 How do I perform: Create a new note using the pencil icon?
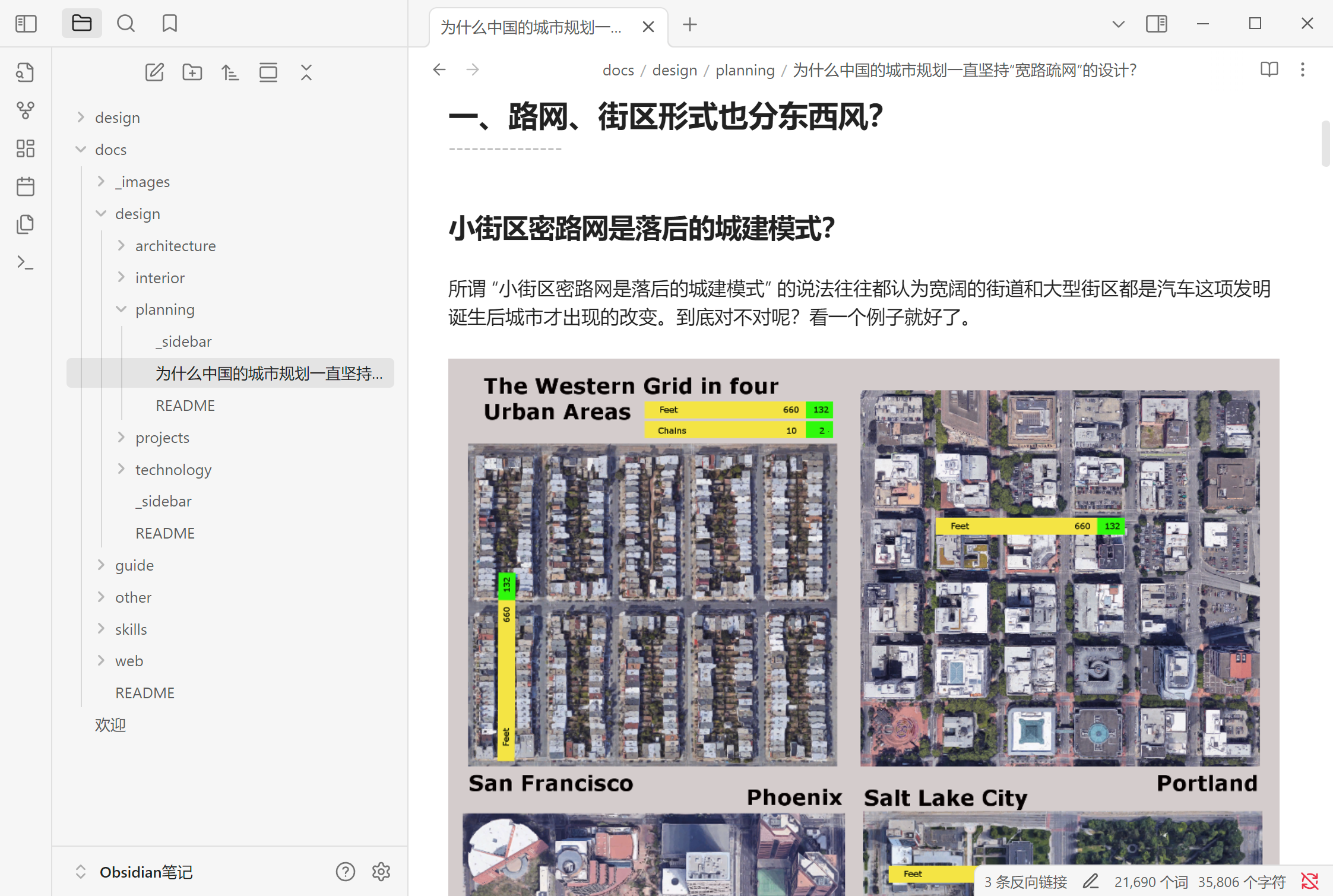154,72
